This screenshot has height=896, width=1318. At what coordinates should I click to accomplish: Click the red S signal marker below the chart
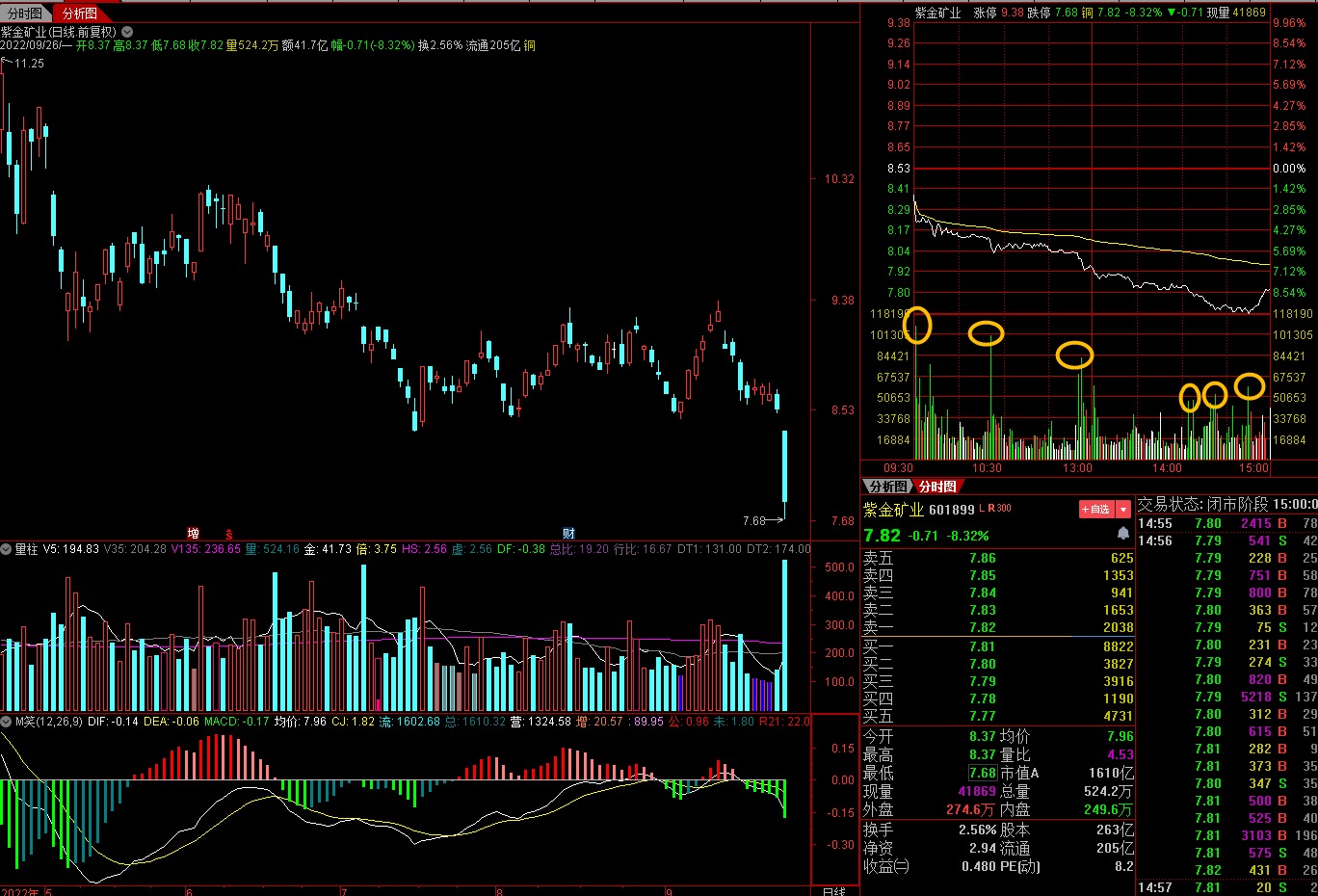click(x=229, y=534)
